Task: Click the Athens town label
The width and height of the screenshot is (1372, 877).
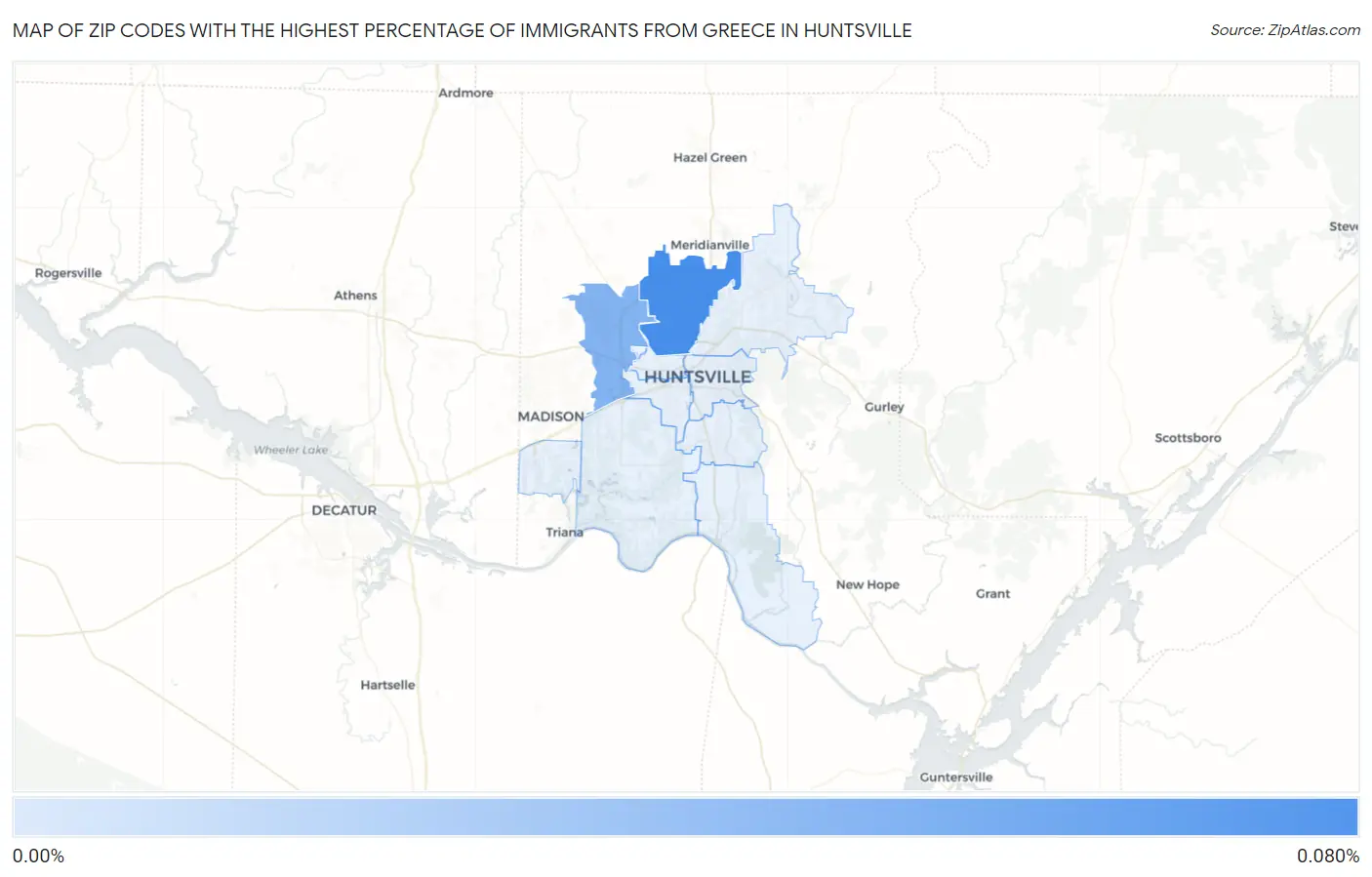Action: point(355,295)
